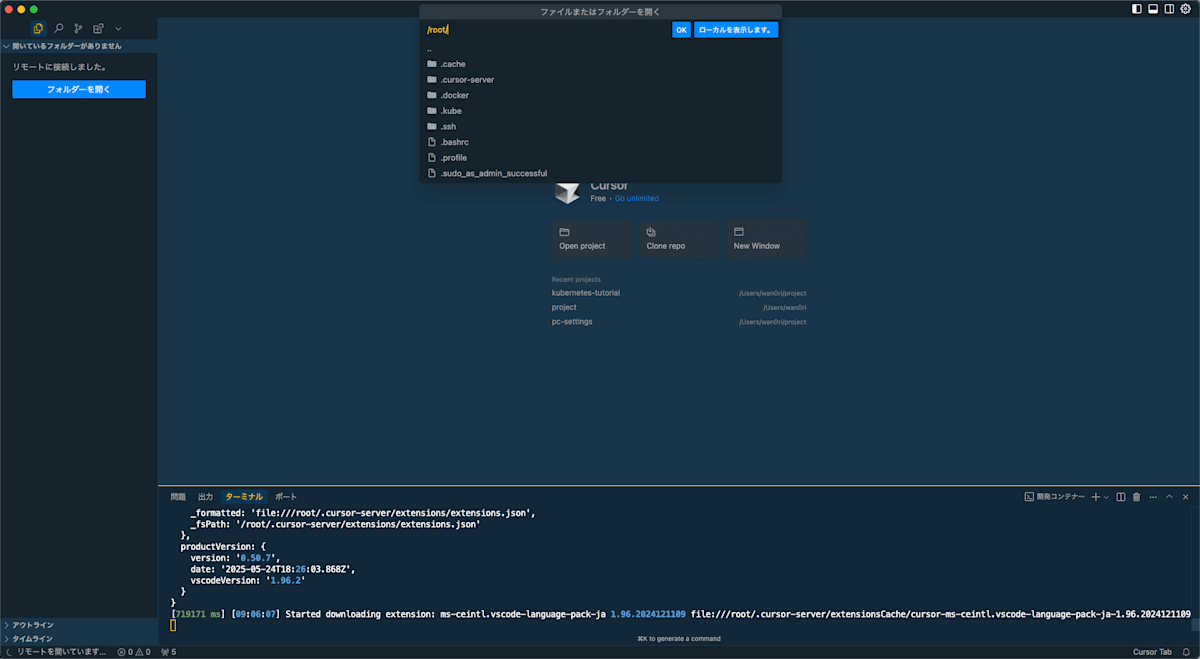Toggle the bottom panel layout icon

(1153, 9)
